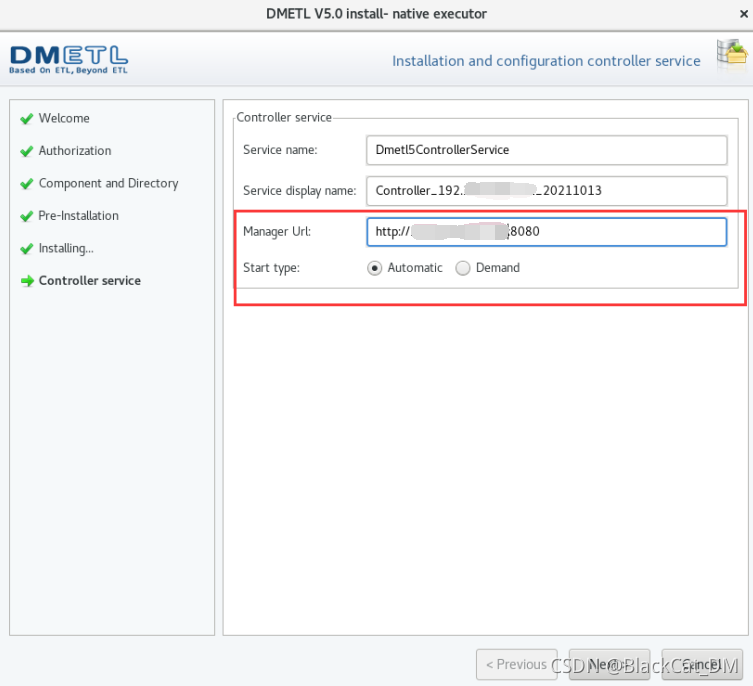Select the Authorization step

point(75,151)
